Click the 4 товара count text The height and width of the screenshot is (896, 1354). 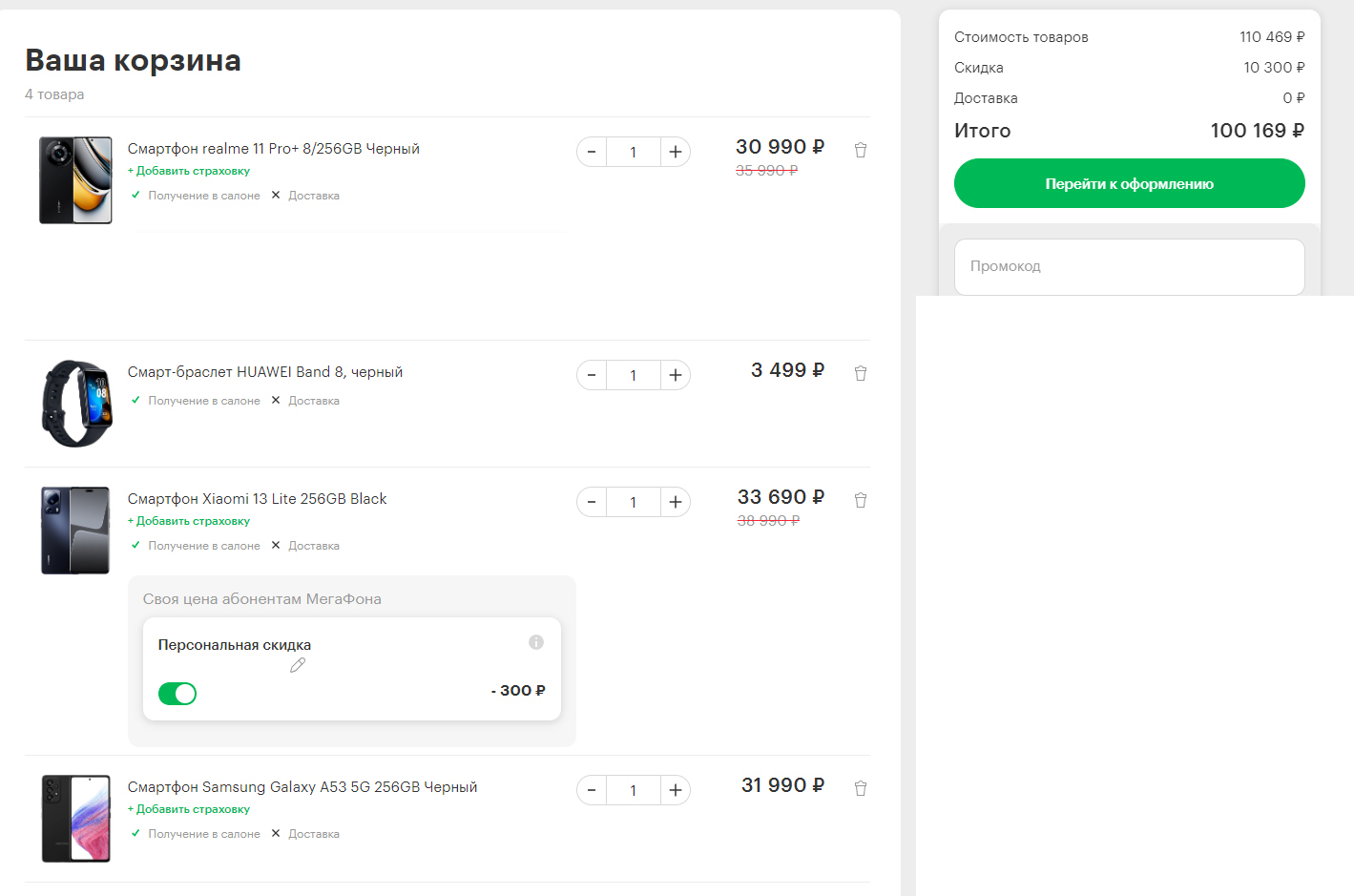[54, 94]
